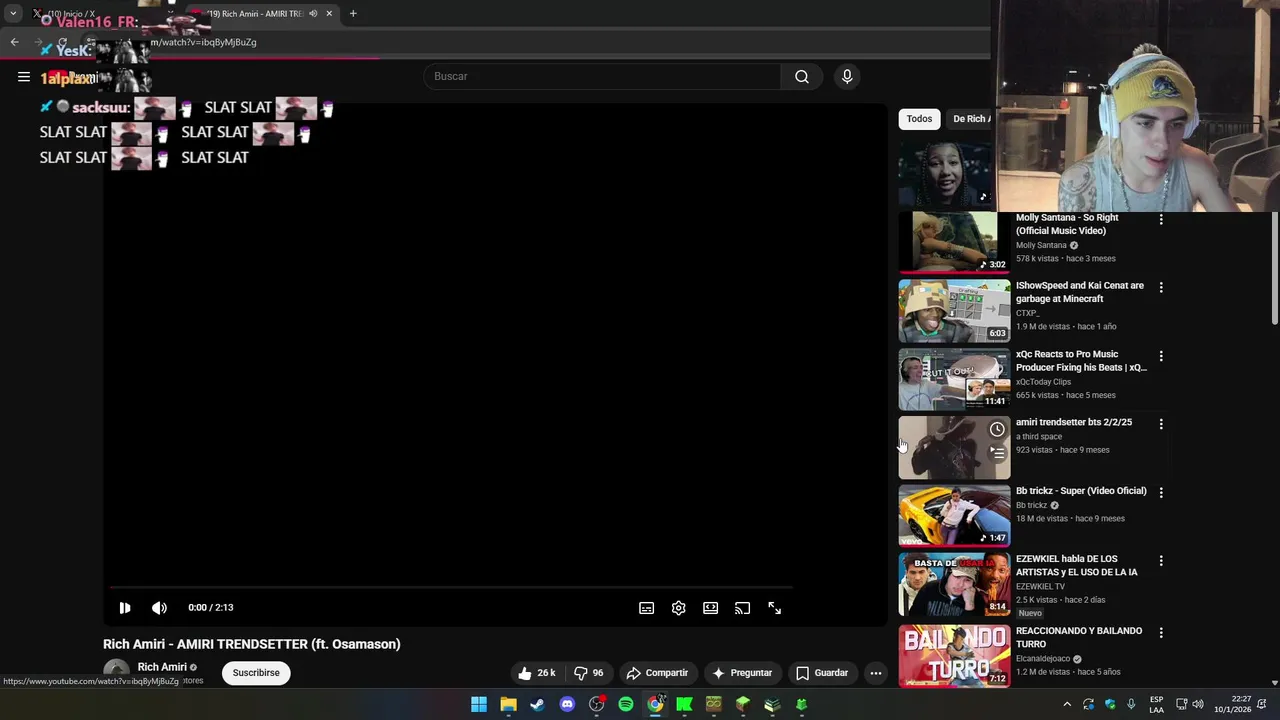This screenshot has width=1280, height=720.
Task: Click the Buscar search field
Action: point(602,77)
